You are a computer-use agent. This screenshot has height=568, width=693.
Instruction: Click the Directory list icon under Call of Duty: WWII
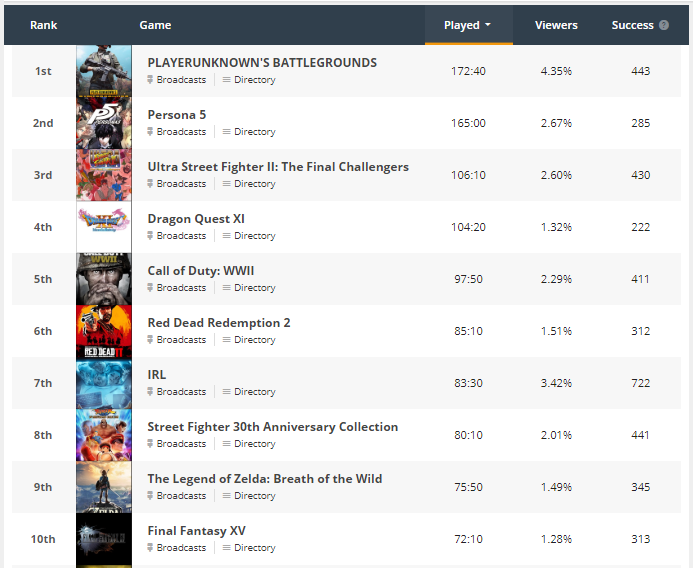click(226, 288)
